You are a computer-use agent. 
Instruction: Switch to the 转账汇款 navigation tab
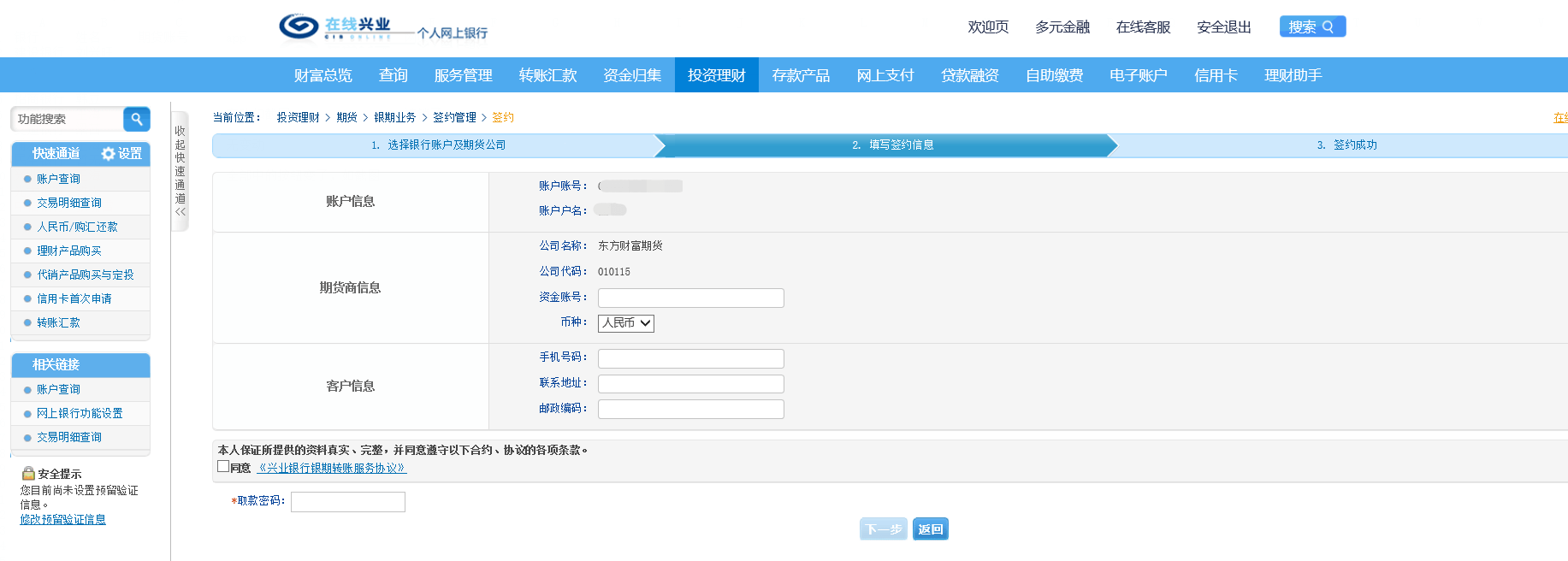click(547, 75)
